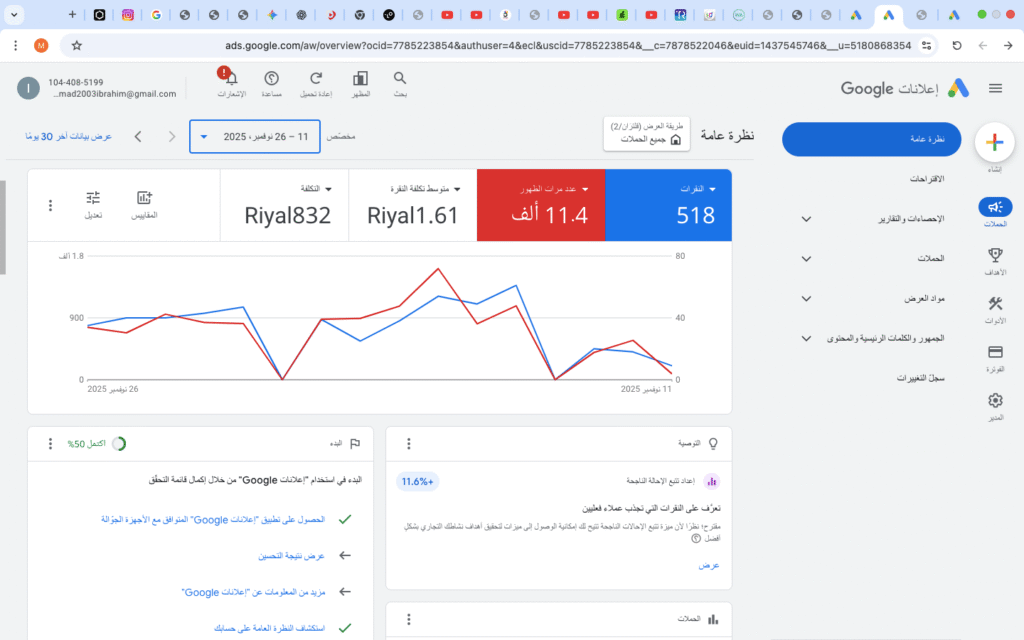The height and width of the screenshot is (640, 1024).
Task: Click the search magnifier icon in header
Action: tap(400, 79)
